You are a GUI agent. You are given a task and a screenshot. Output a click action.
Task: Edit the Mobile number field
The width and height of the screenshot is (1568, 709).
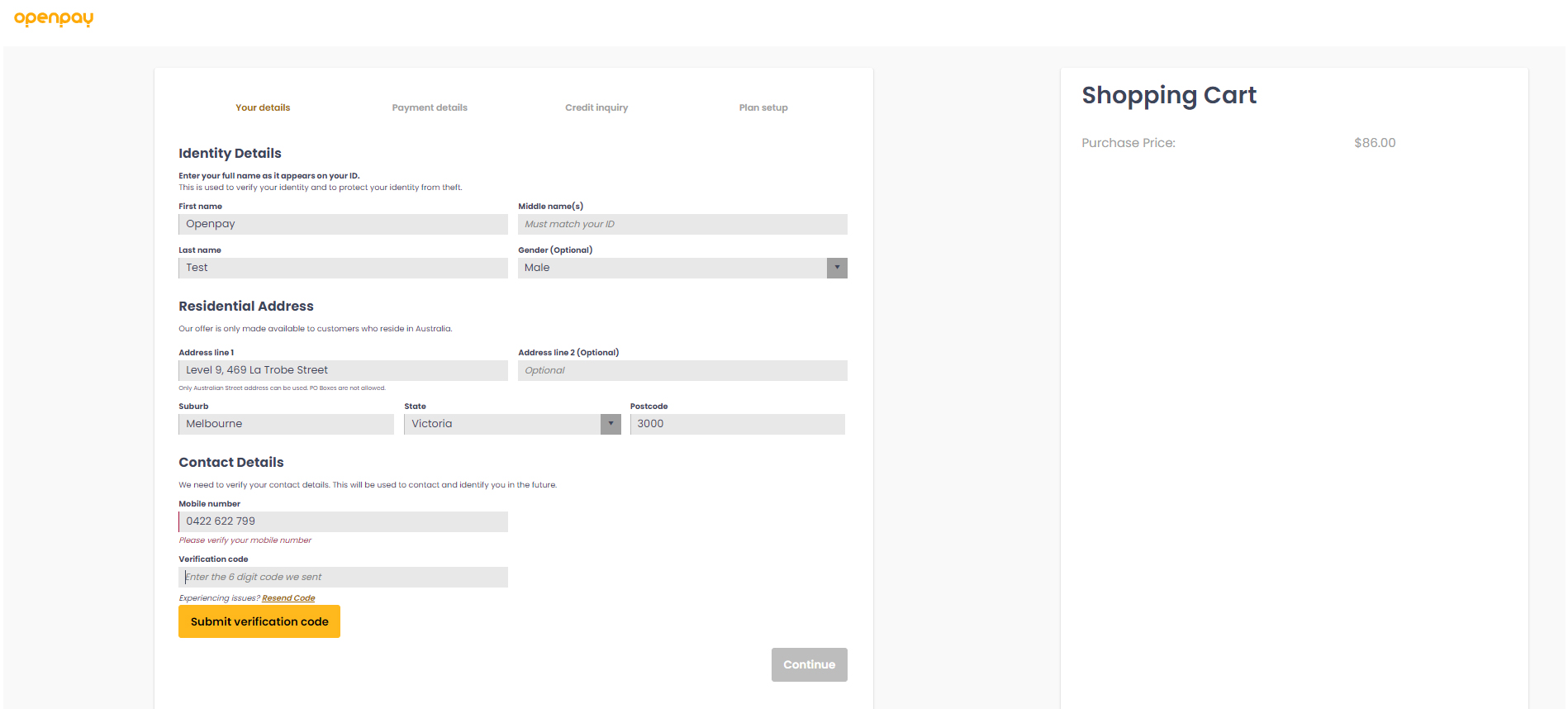pos(343,521)
